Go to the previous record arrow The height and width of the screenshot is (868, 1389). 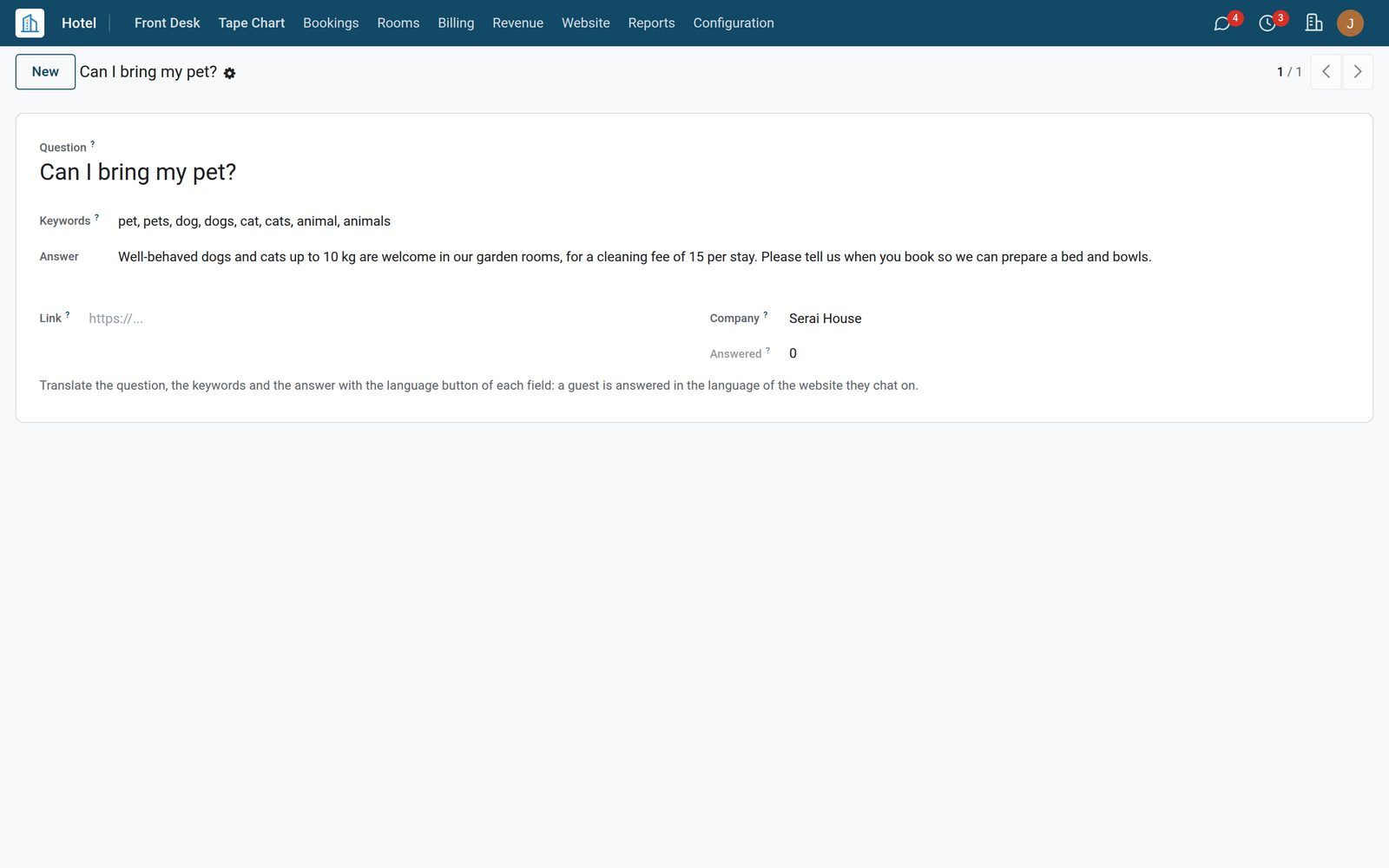coord(1326,72)
